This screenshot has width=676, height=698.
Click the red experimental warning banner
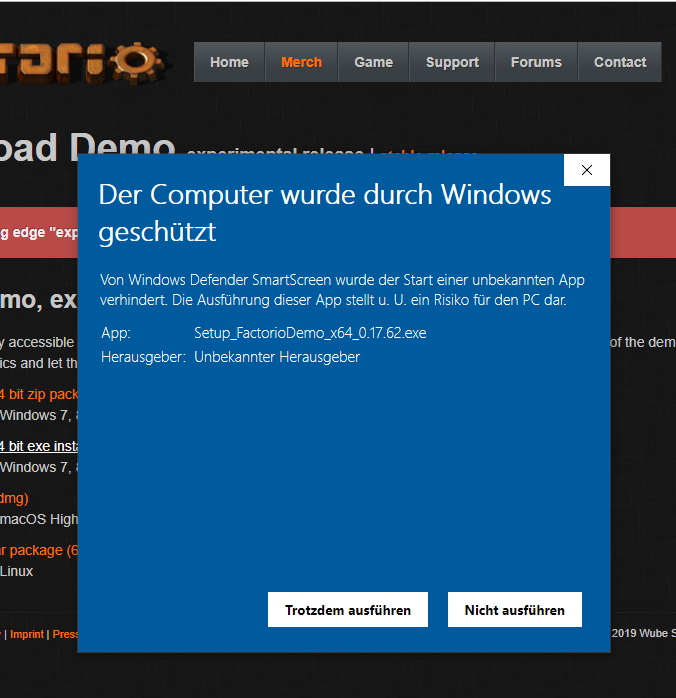tap(40, 233)
